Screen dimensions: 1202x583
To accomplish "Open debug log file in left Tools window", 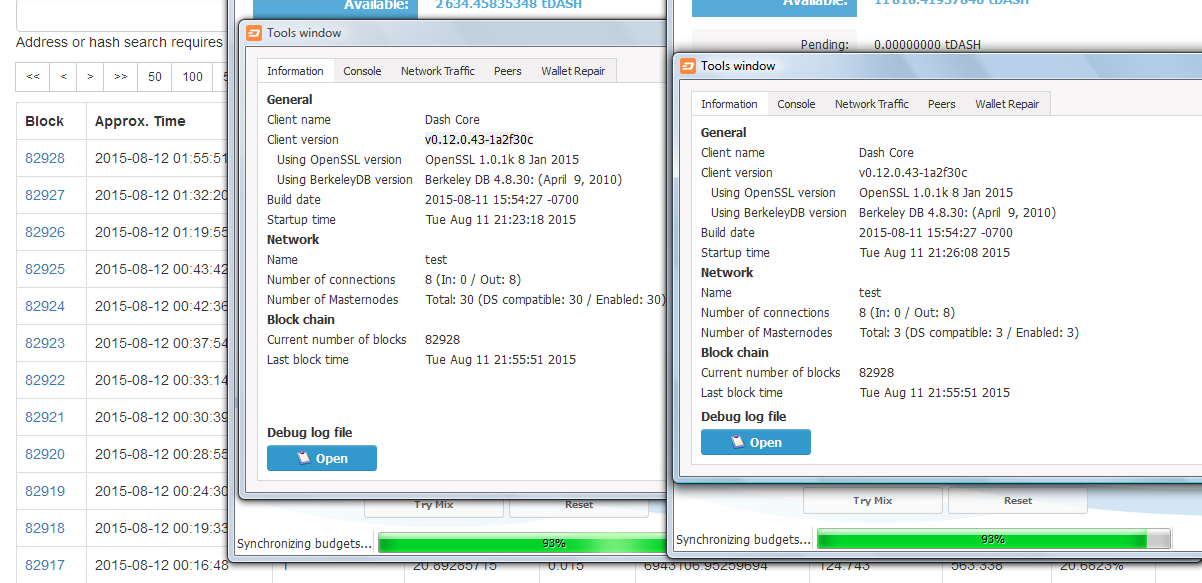I will pos(322,458).
